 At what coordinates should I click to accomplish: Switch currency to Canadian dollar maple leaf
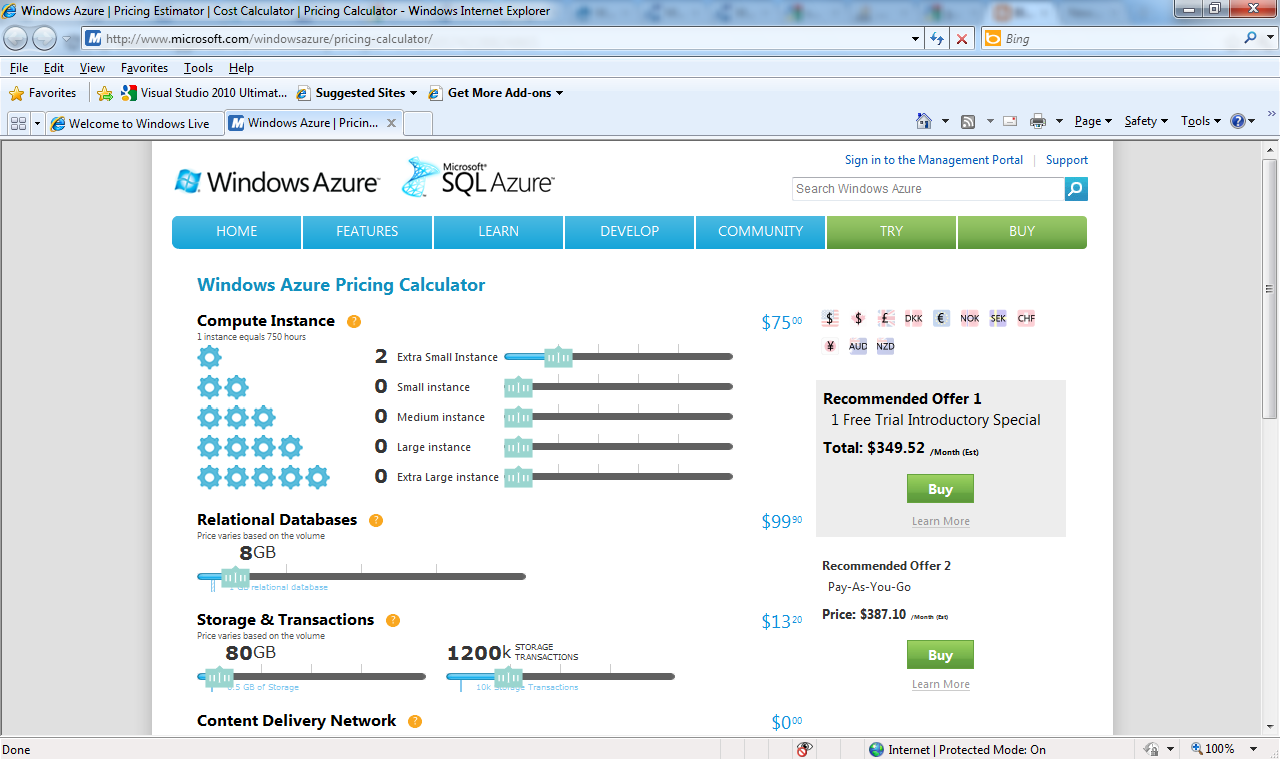click(858, 319)
